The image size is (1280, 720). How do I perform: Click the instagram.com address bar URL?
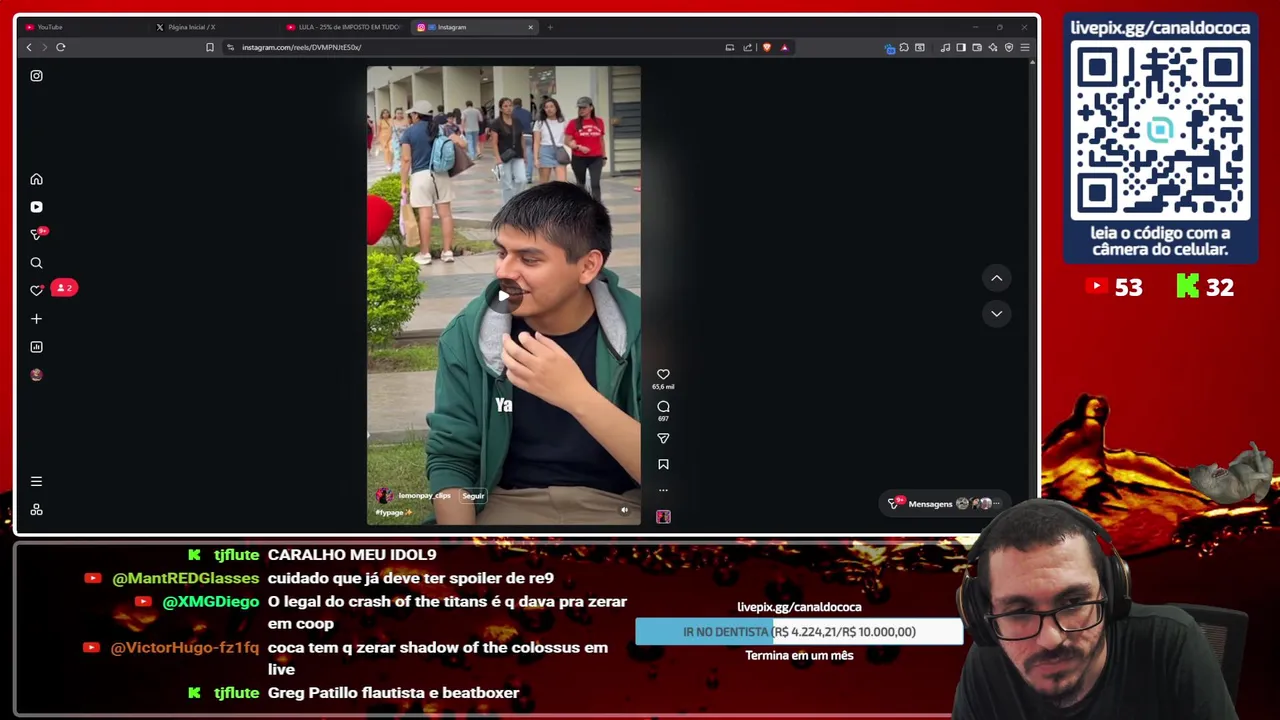point(301,47)
